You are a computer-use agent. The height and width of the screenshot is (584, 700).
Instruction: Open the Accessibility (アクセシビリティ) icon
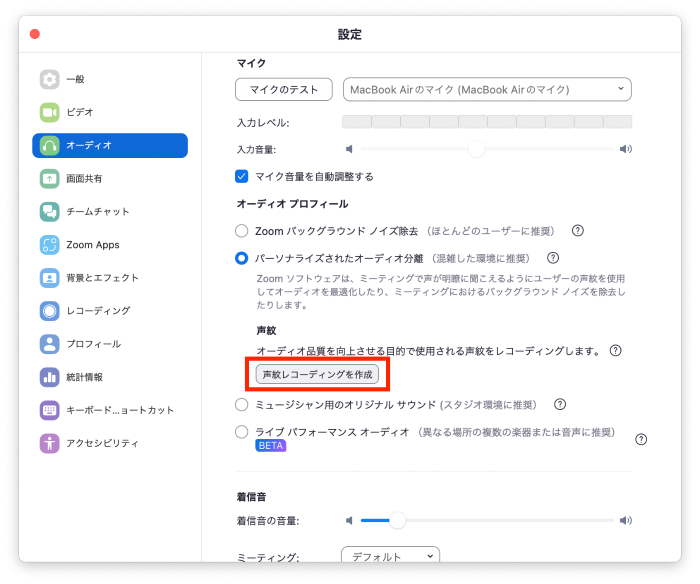pos(50,442)
